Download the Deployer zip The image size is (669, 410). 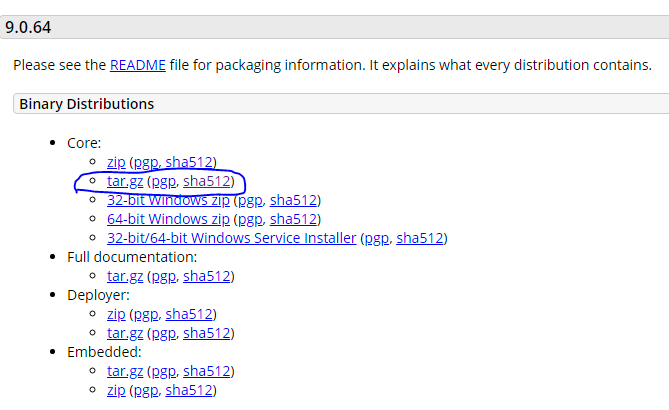click(x=116, y=314)
